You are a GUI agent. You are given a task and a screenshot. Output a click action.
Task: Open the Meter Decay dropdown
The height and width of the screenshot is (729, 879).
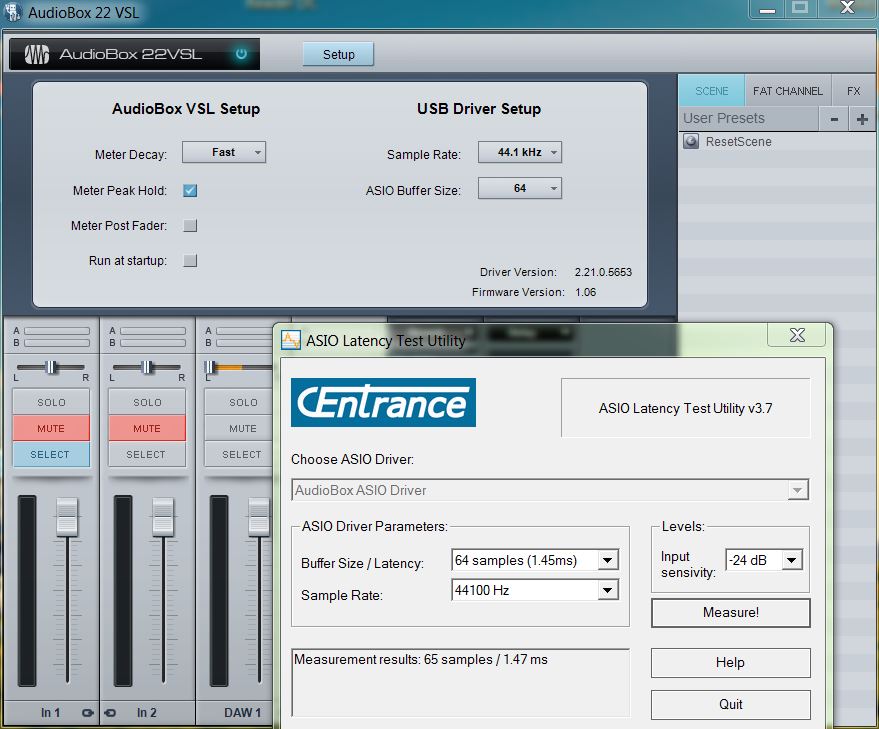tap(224, 152)
